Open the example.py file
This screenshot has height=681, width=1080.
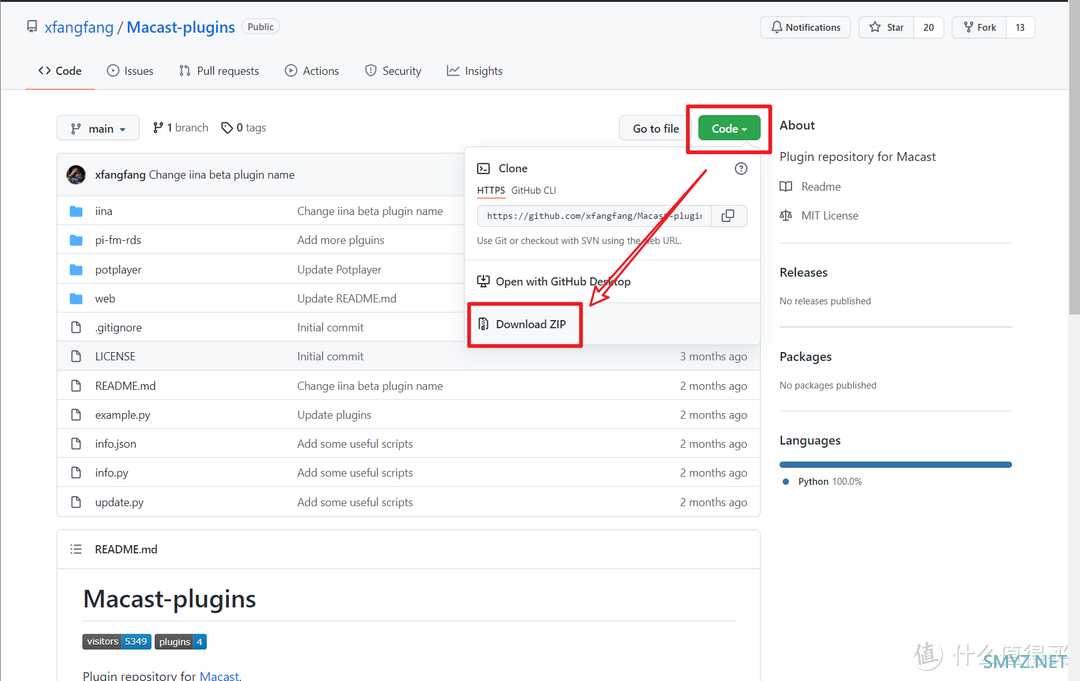coord(122,415)
